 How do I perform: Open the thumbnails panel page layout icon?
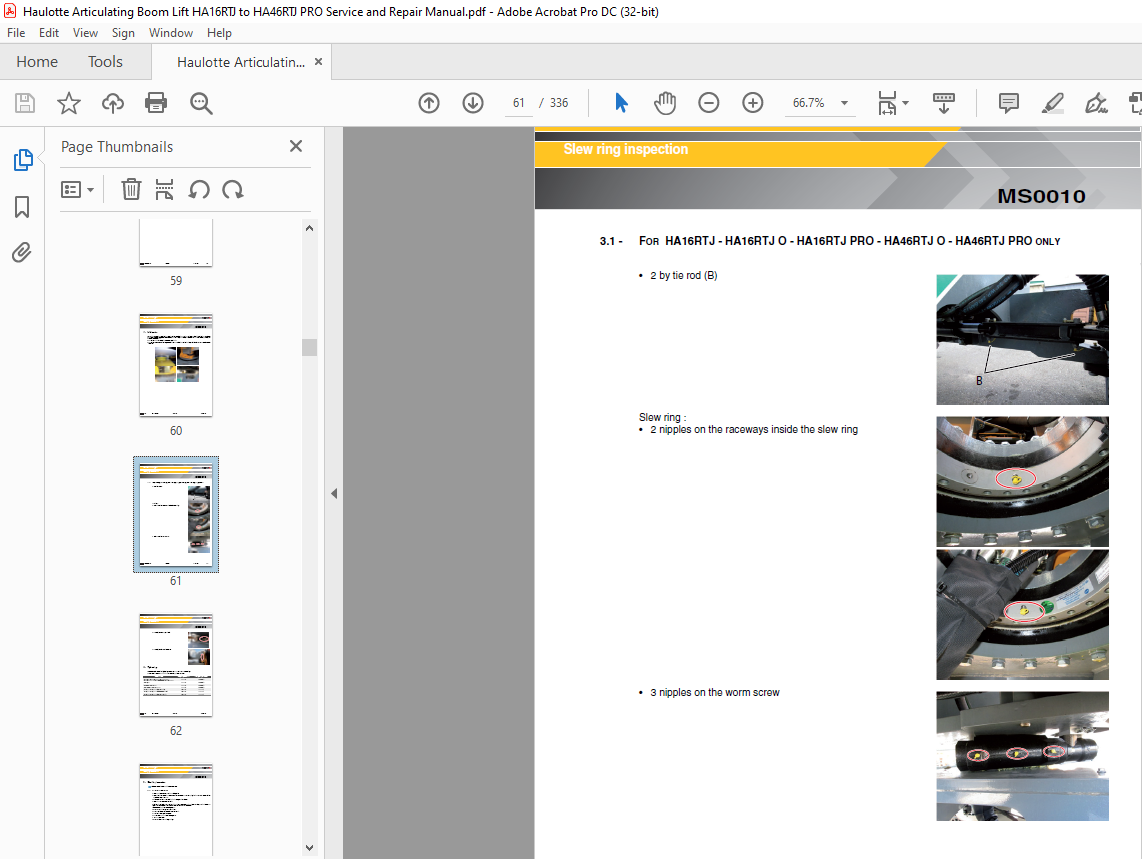165,189
